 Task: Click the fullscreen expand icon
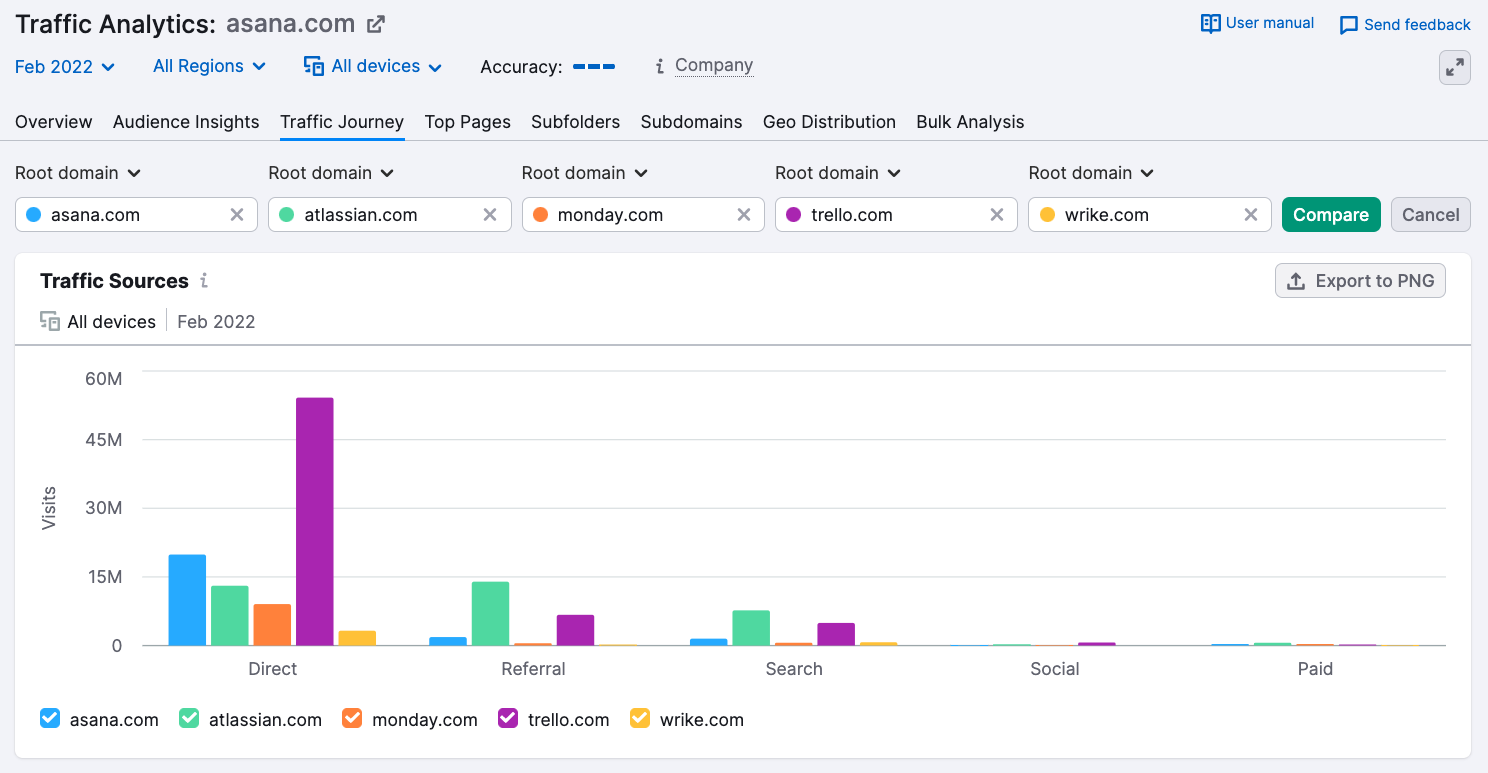pos(1454,68)
